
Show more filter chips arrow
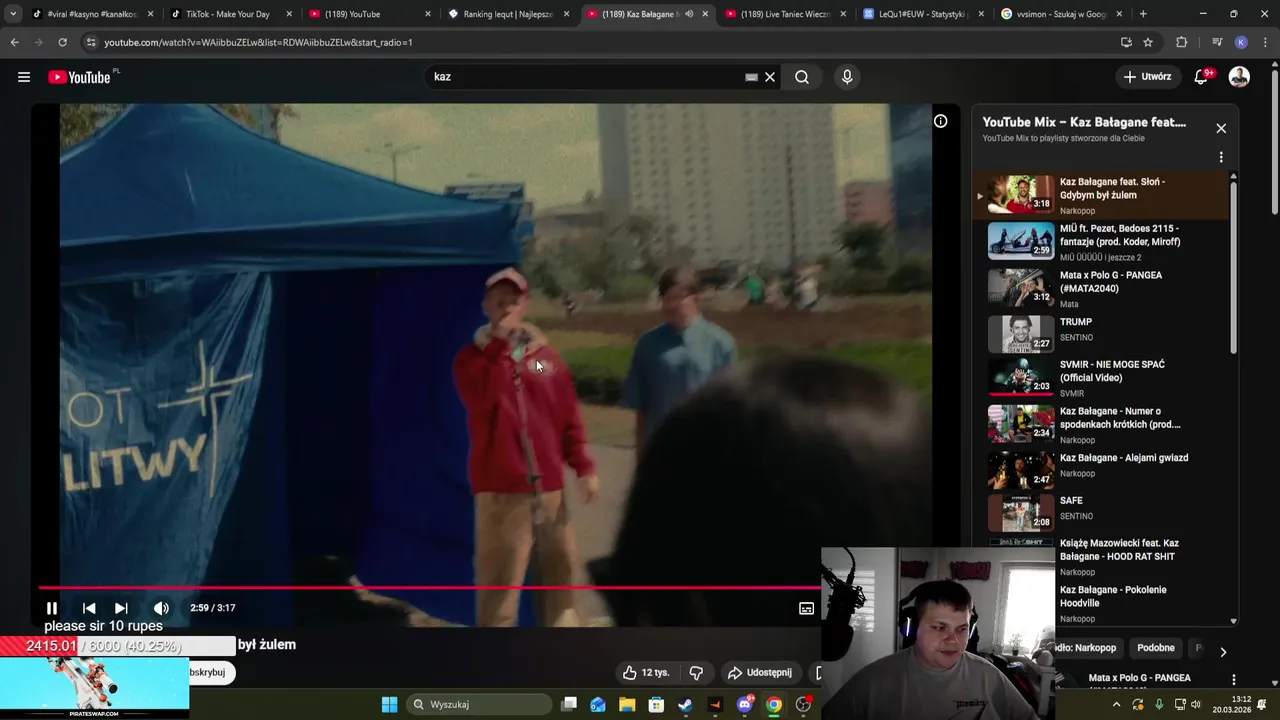1223,652
